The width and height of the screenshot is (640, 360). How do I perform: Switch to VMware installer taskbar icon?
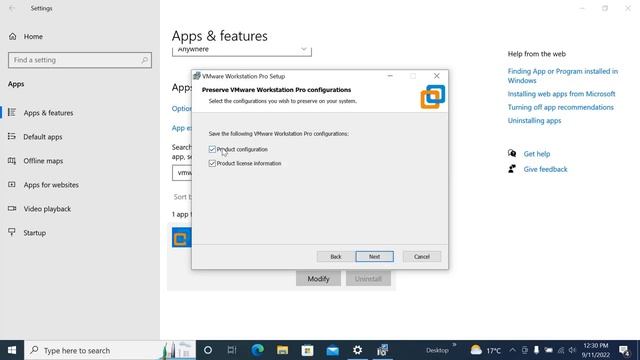pyautogui.click(x=382, y=350)
